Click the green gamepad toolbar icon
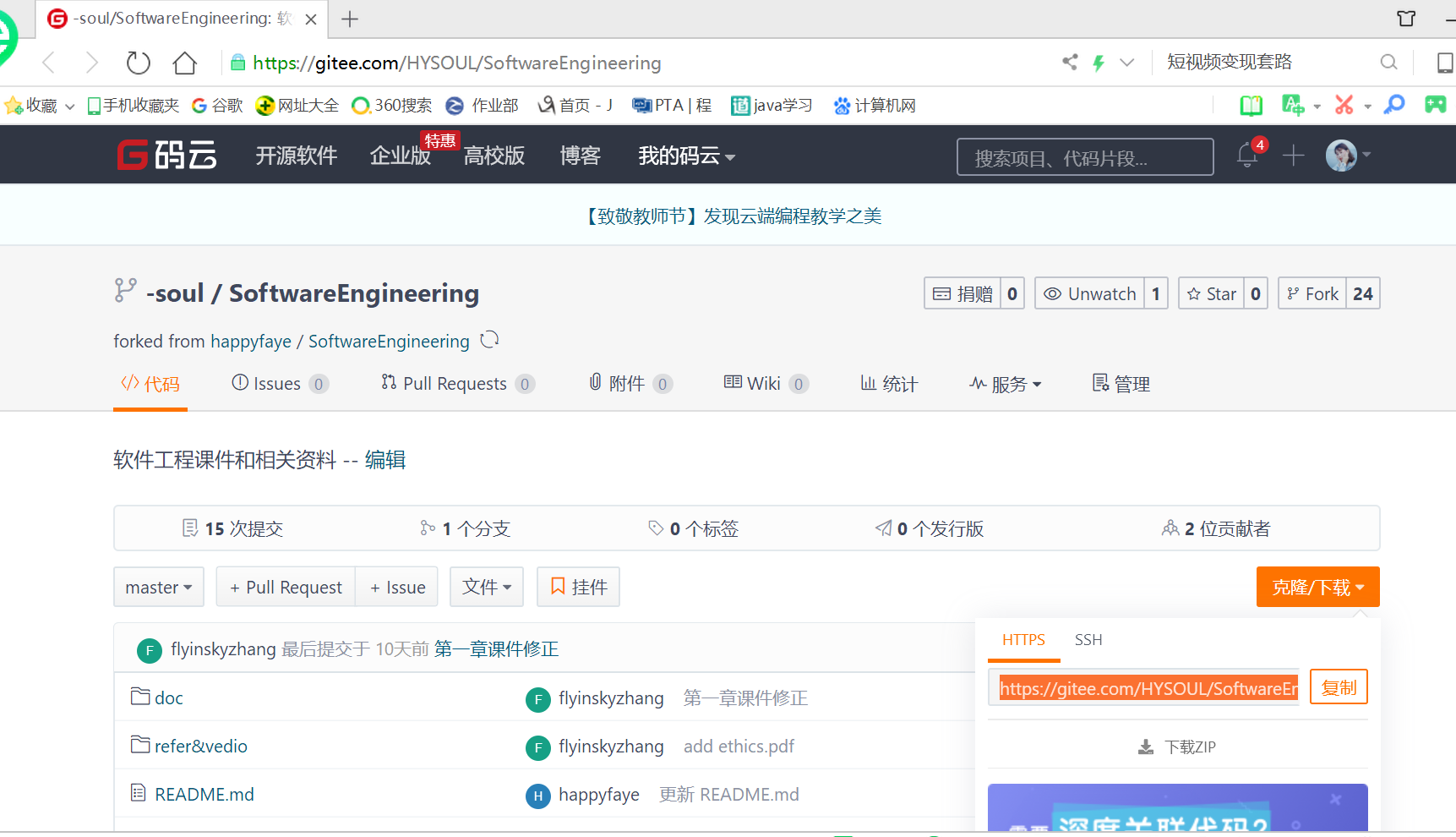The height and width of the screenshot is (837, 1456). click(x=1435, y=105)
